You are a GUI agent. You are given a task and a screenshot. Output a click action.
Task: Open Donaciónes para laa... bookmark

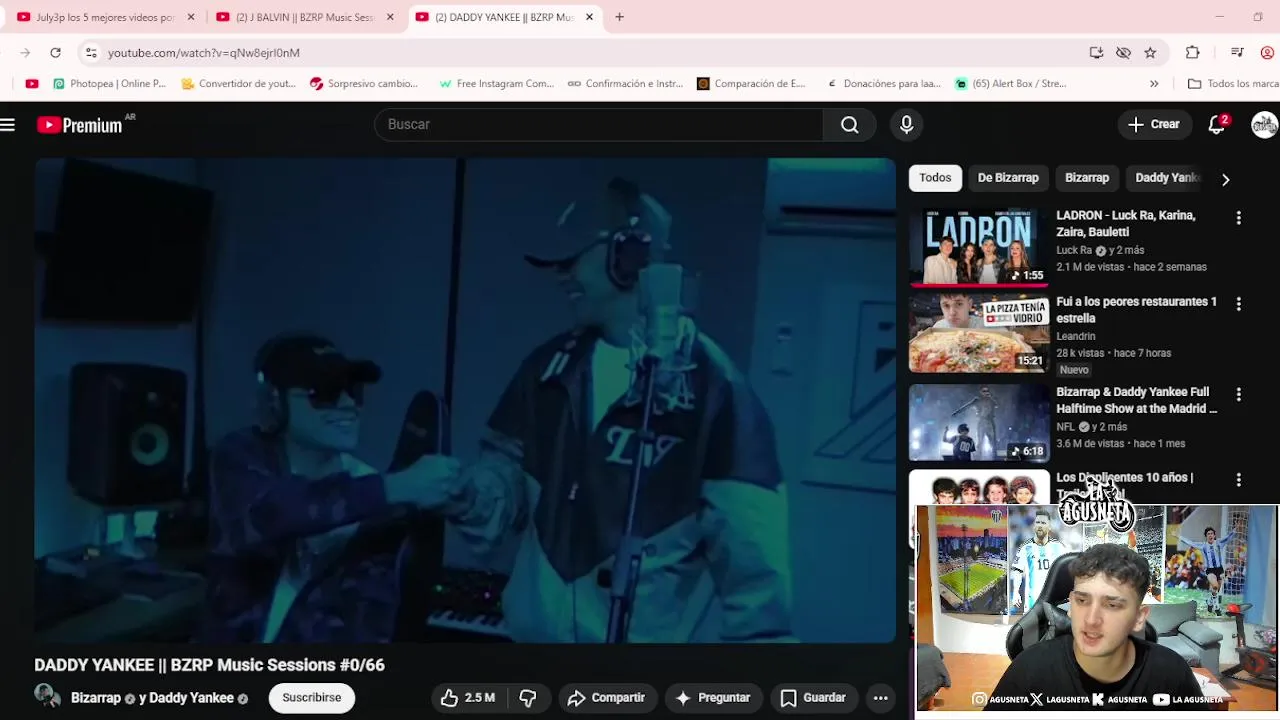point(883,84)
